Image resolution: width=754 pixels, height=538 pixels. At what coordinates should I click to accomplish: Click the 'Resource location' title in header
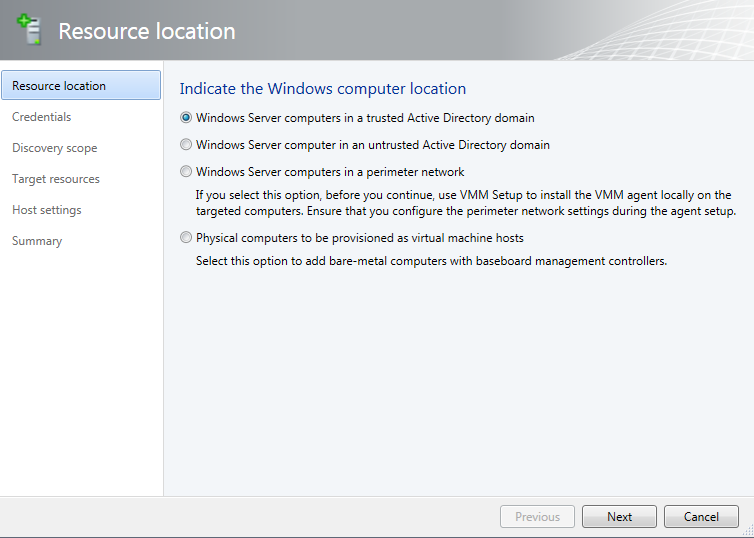click(147, 31)
